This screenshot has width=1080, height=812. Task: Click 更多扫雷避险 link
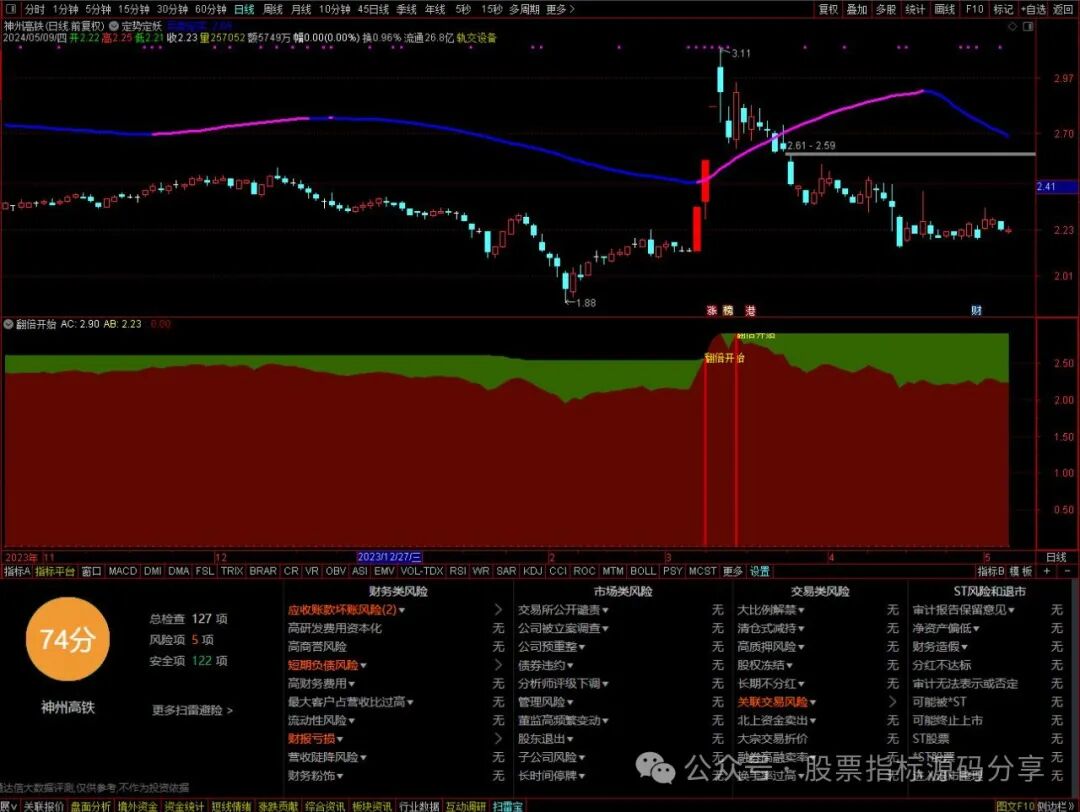(192, 709)
